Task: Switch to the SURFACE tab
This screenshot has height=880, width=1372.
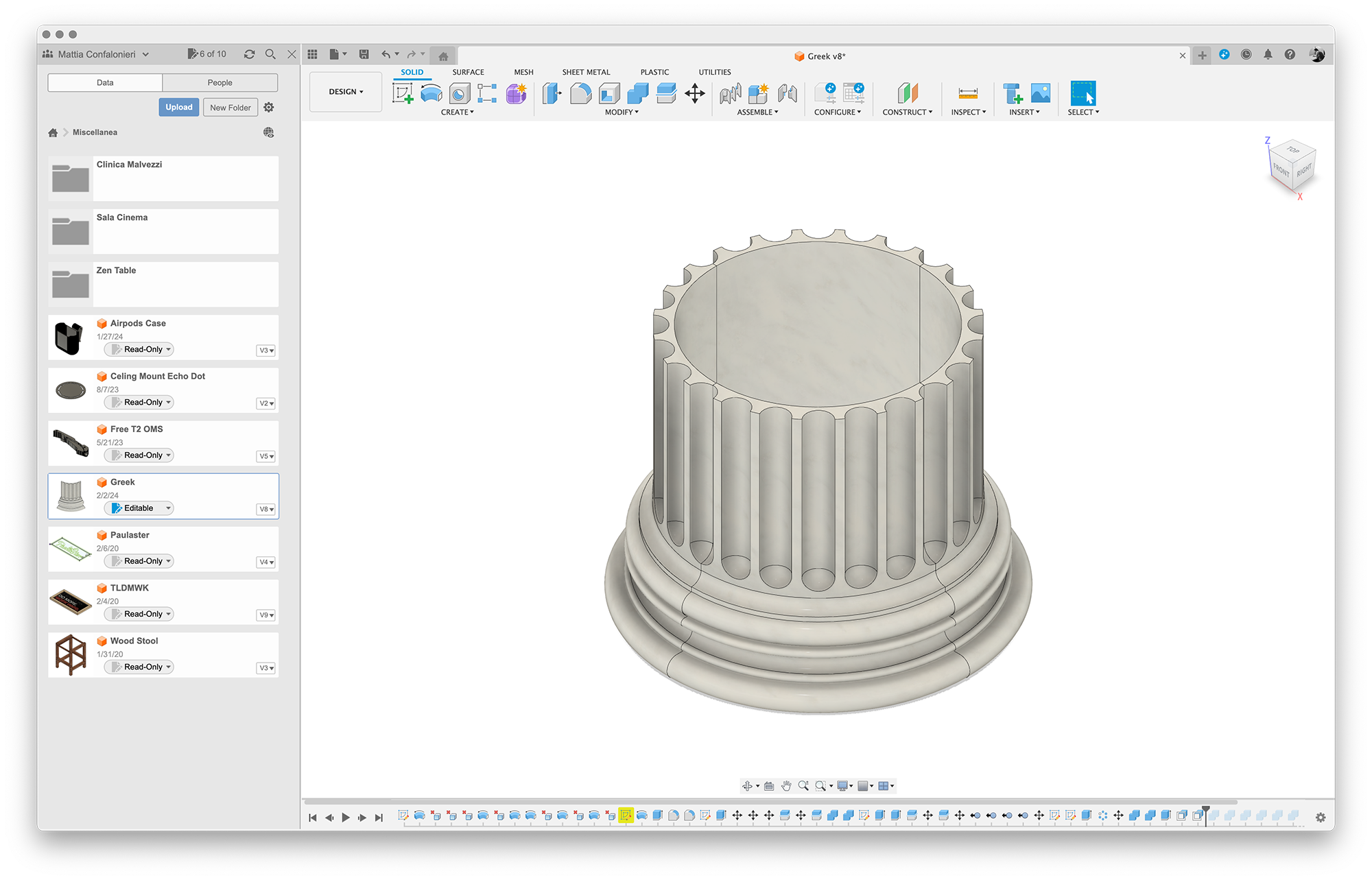Action: 468,72
